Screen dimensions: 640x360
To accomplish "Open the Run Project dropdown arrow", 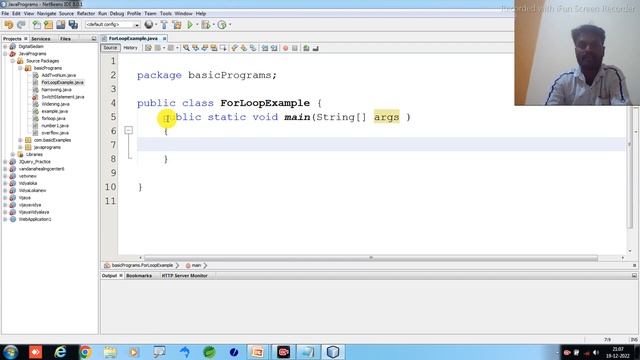I will pyautogui.click(x=197, y=25).
